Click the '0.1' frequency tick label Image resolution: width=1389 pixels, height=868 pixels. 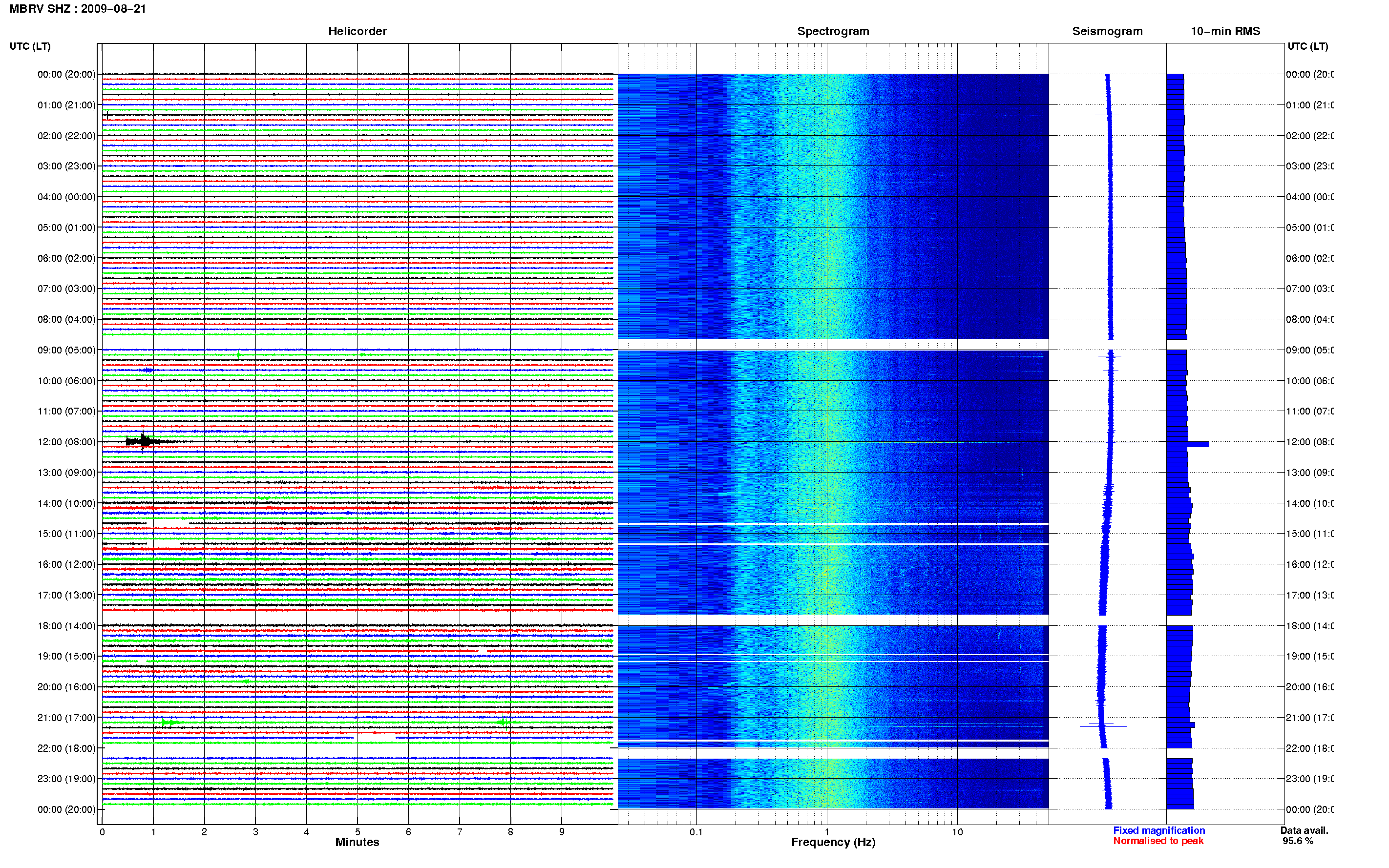point(696,832)
